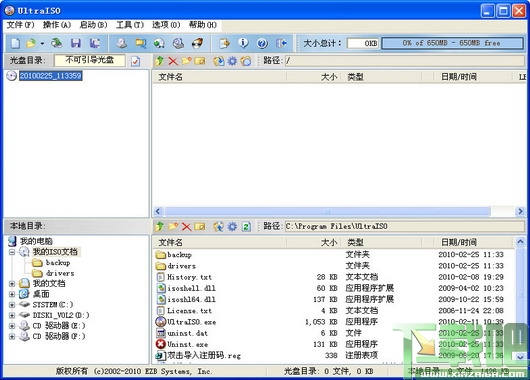
Task: Click the blue Info (i) toolbar icon
Action: pos(243,43)
